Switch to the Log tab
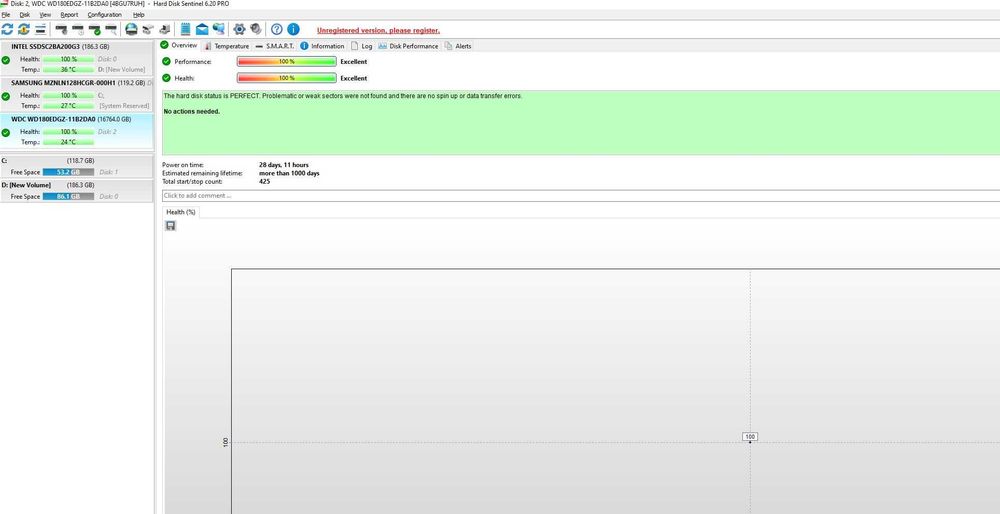Screen dimensions: 1000x514 (362, 46)
